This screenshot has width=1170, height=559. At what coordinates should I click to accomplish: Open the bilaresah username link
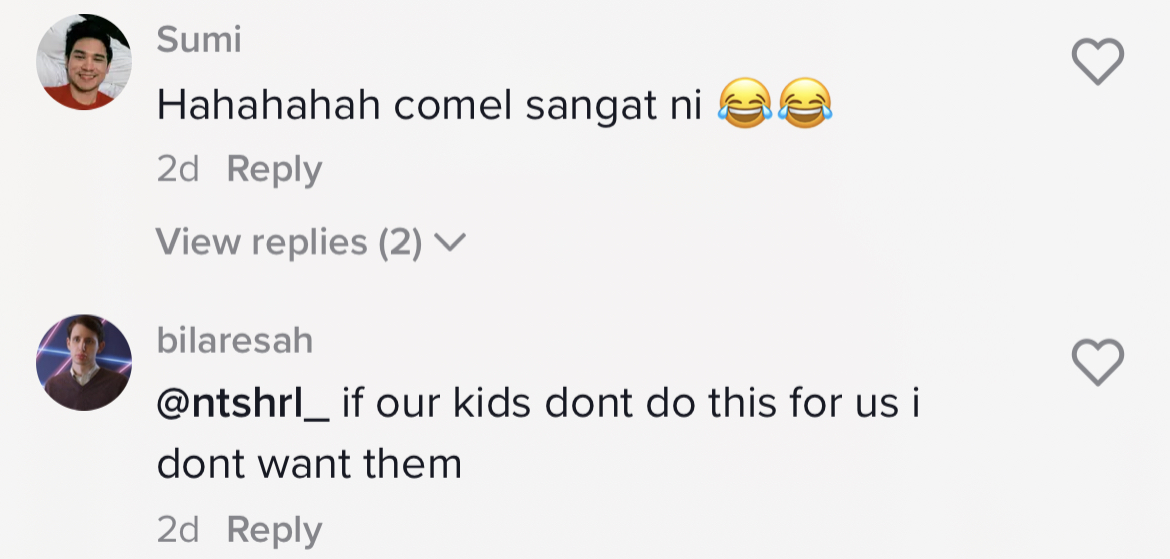point(235,341)
